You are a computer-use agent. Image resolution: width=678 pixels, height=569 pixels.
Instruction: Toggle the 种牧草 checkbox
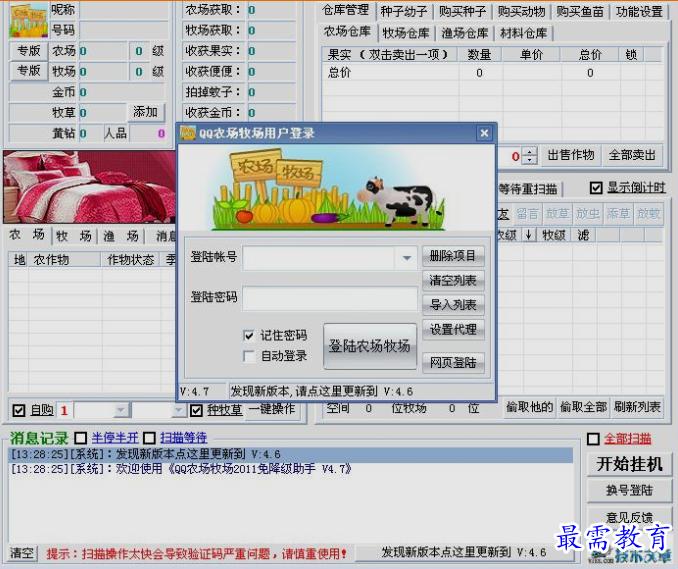pyautogui.click(x=196, y=410)
